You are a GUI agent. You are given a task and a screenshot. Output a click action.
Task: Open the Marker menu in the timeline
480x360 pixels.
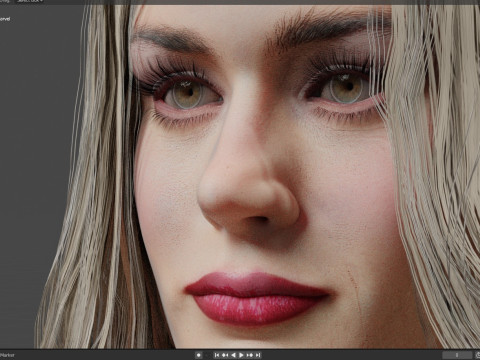tap(7, 355)
